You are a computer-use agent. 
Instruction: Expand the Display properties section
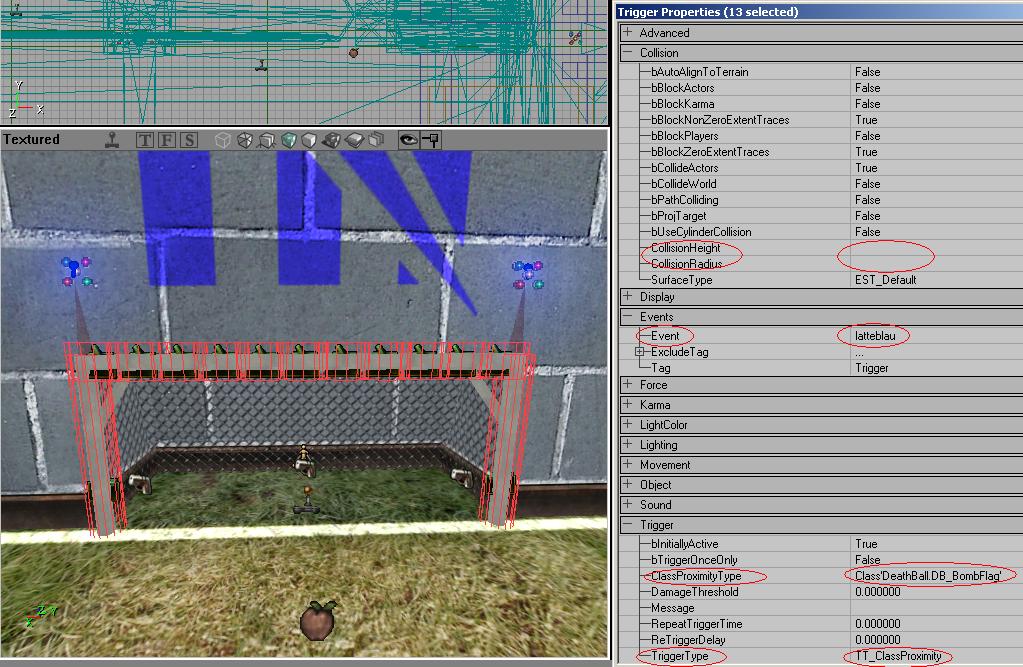[627, 297]
